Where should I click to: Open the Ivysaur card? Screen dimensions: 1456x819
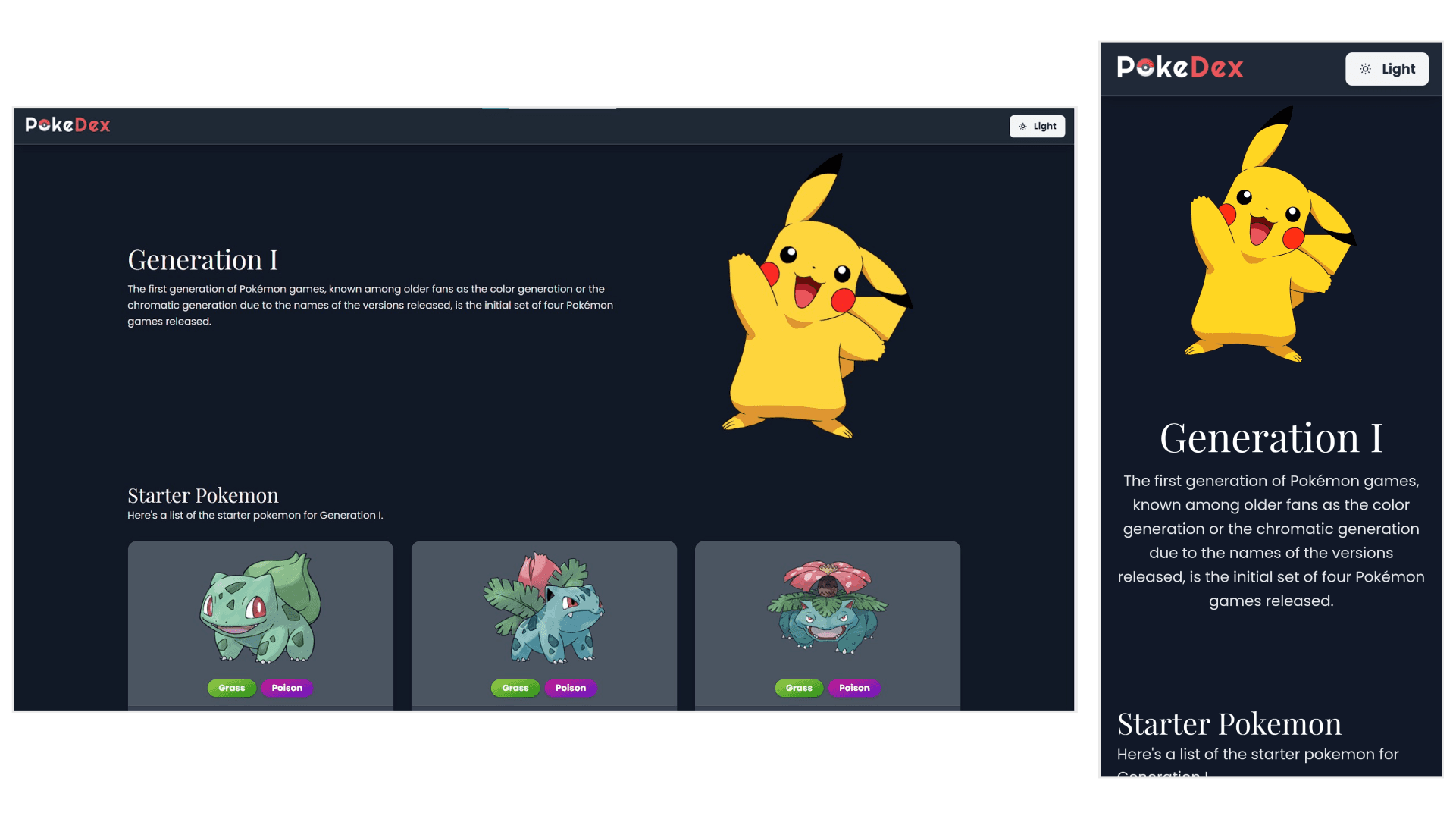pyautogui.click(x=543, y=625)
